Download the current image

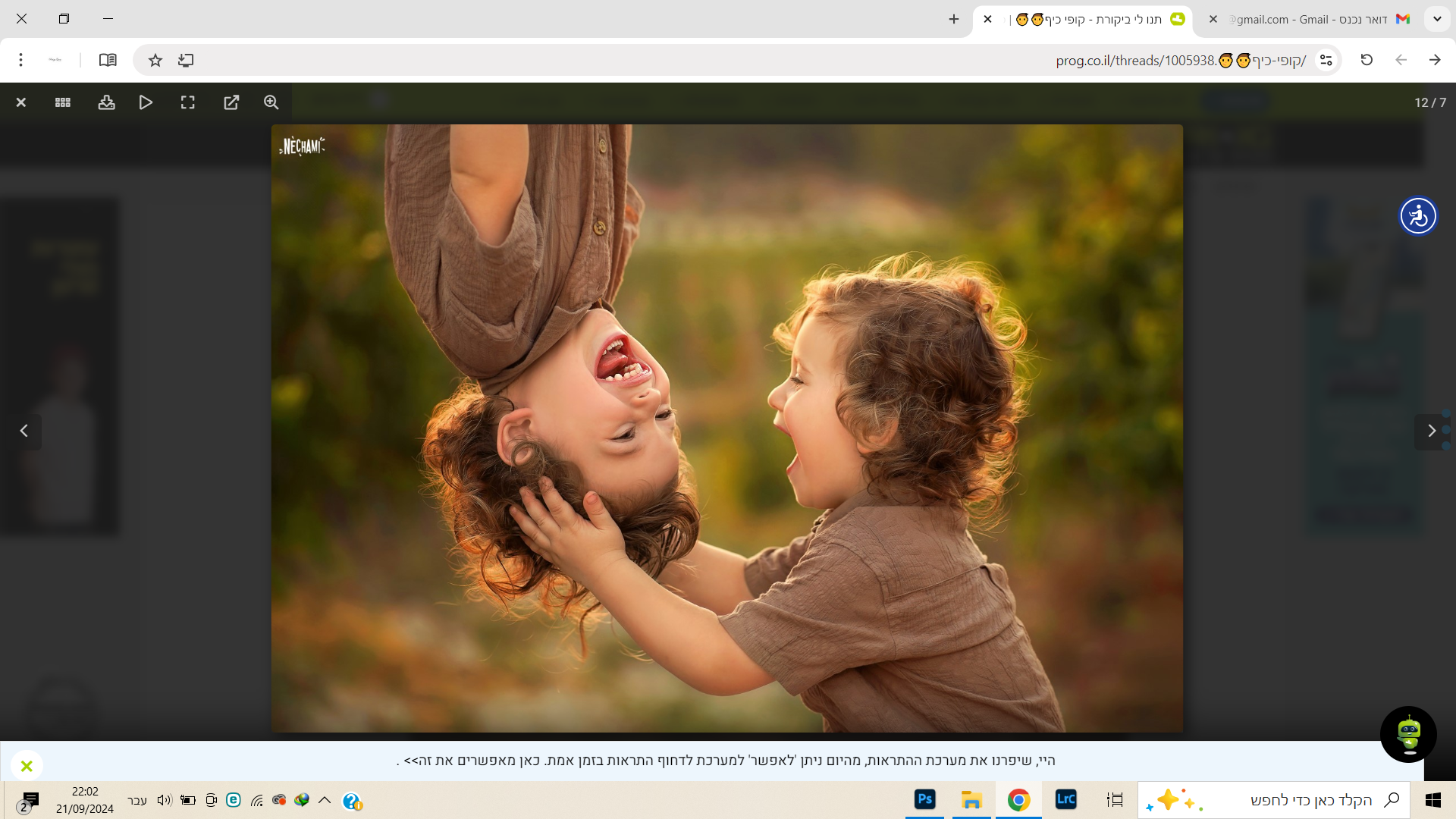(106, 102)
